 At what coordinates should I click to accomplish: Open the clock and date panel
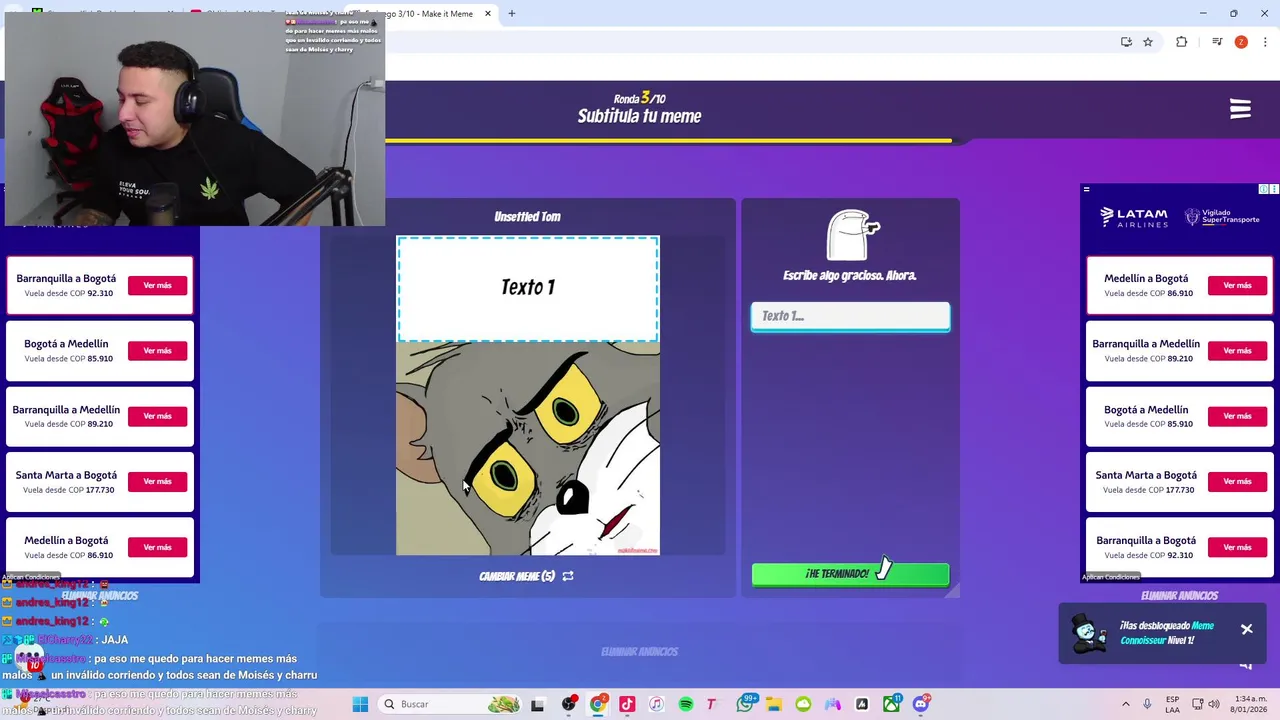coord(1248,704)
